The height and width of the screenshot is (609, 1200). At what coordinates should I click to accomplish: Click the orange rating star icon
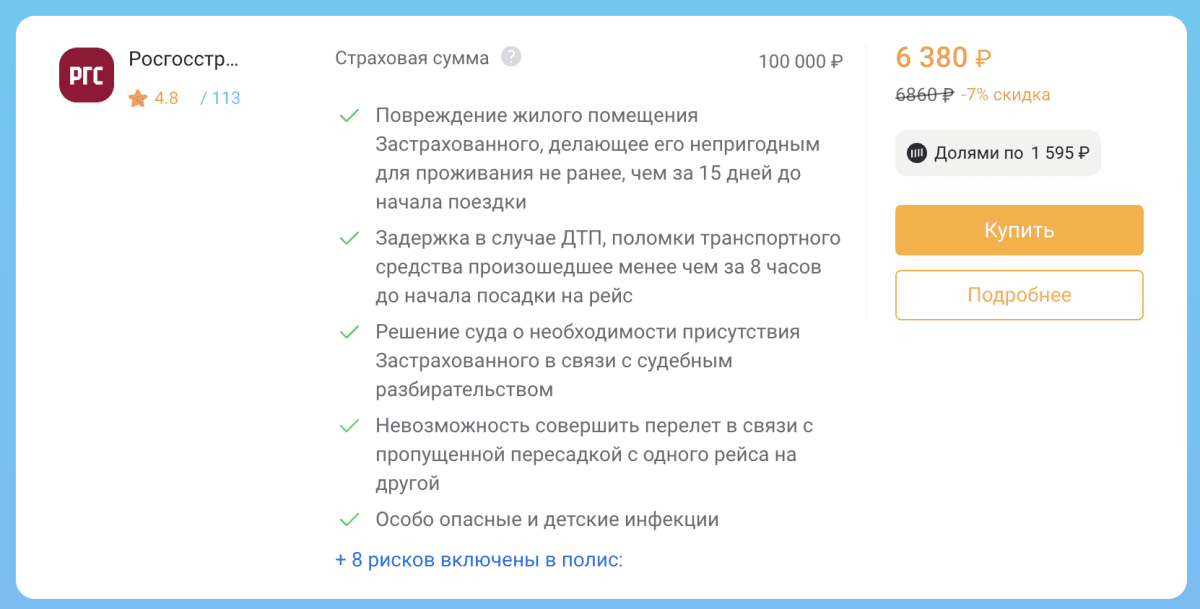click(x=137, y=99)
